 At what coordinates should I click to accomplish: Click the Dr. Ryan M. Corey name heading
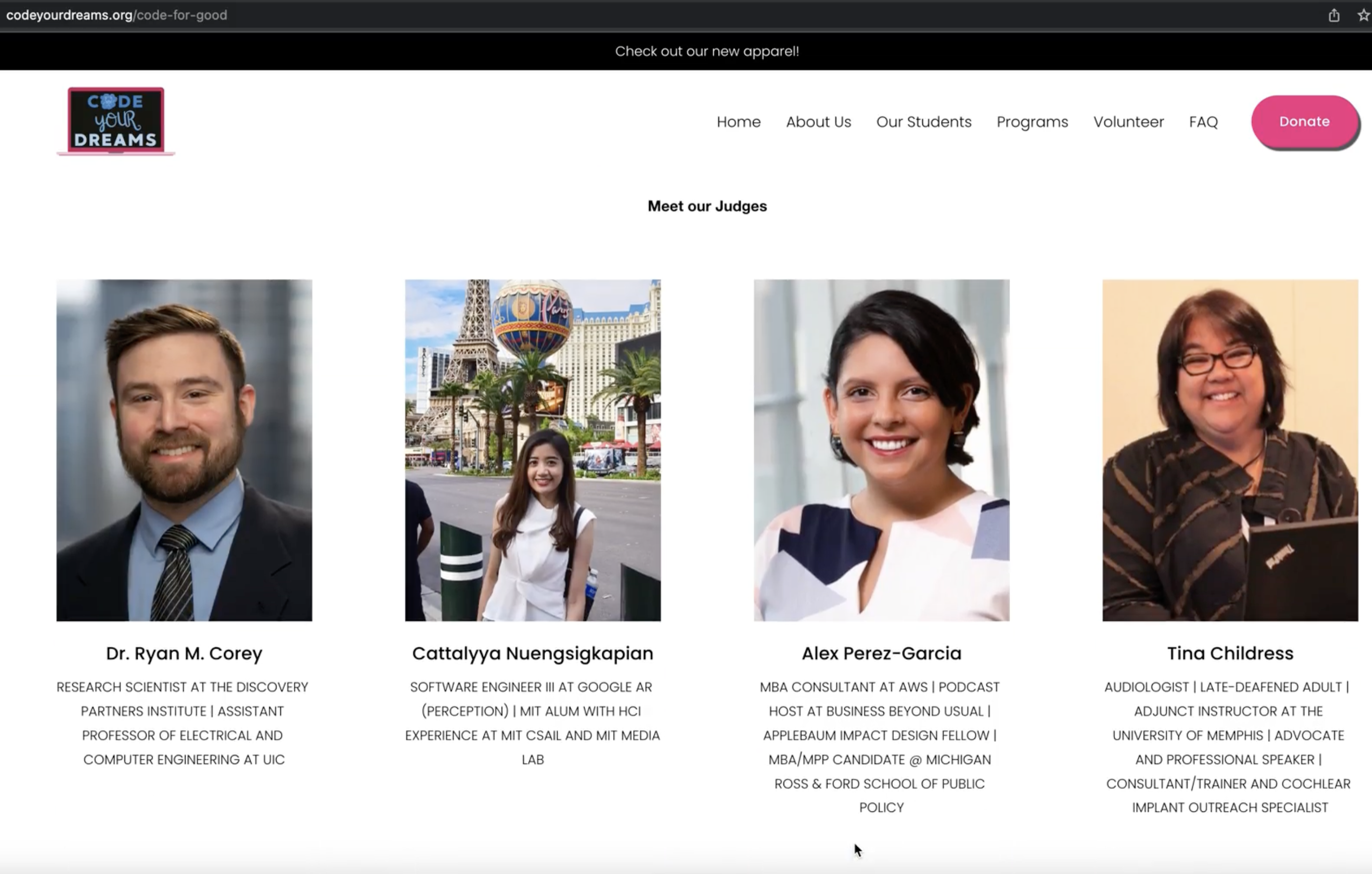tap(184, 653)
